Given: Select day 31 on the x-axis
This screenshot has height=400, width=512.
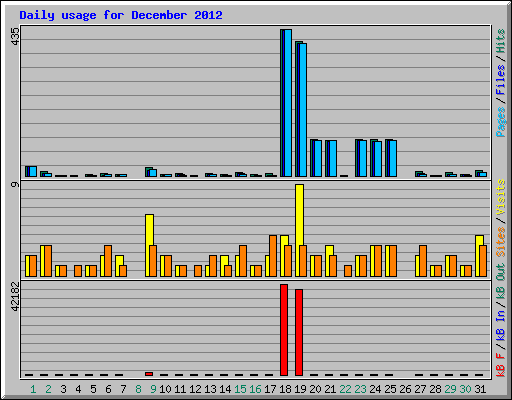Looking at the screenshot, I should (x=480, y=389).
